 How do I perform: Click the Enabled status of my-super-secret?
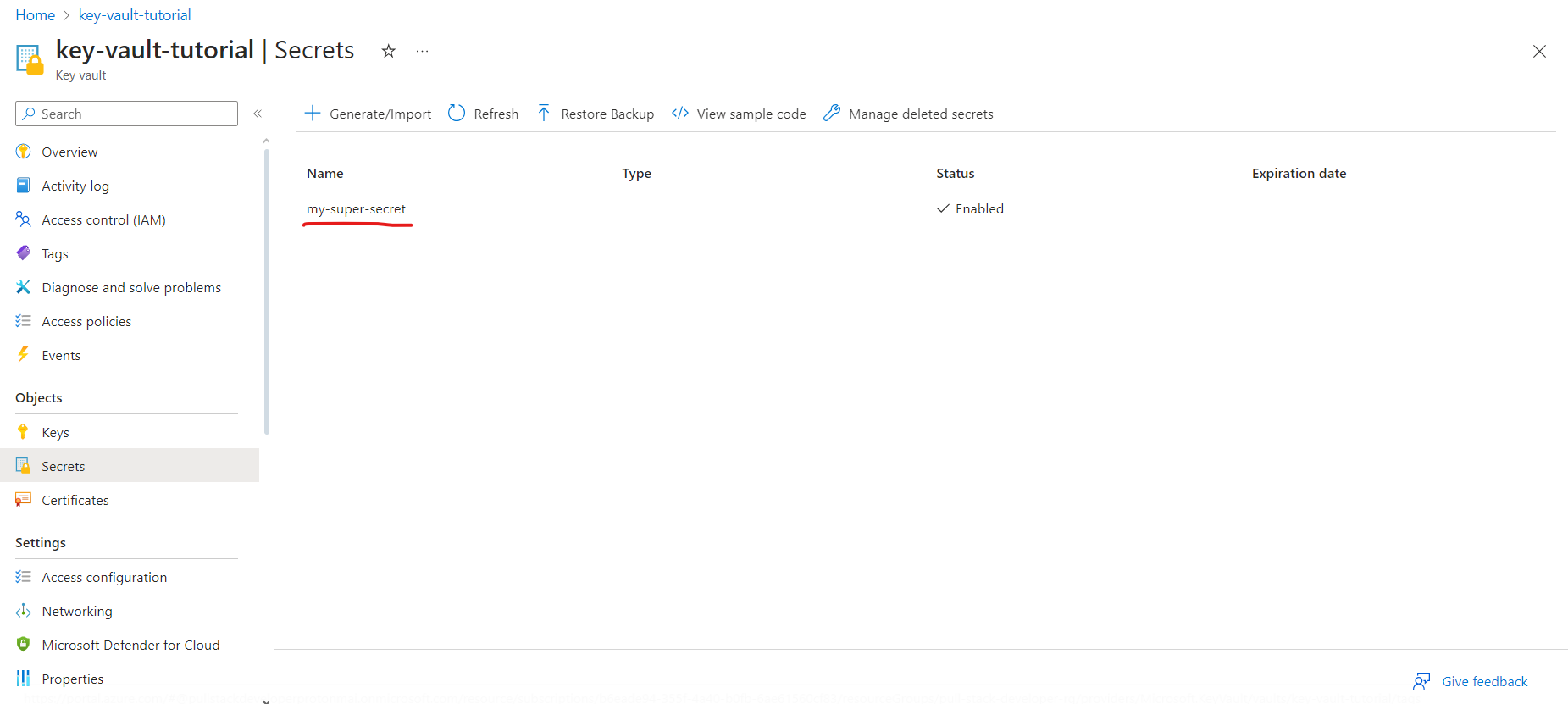point(970,209)
